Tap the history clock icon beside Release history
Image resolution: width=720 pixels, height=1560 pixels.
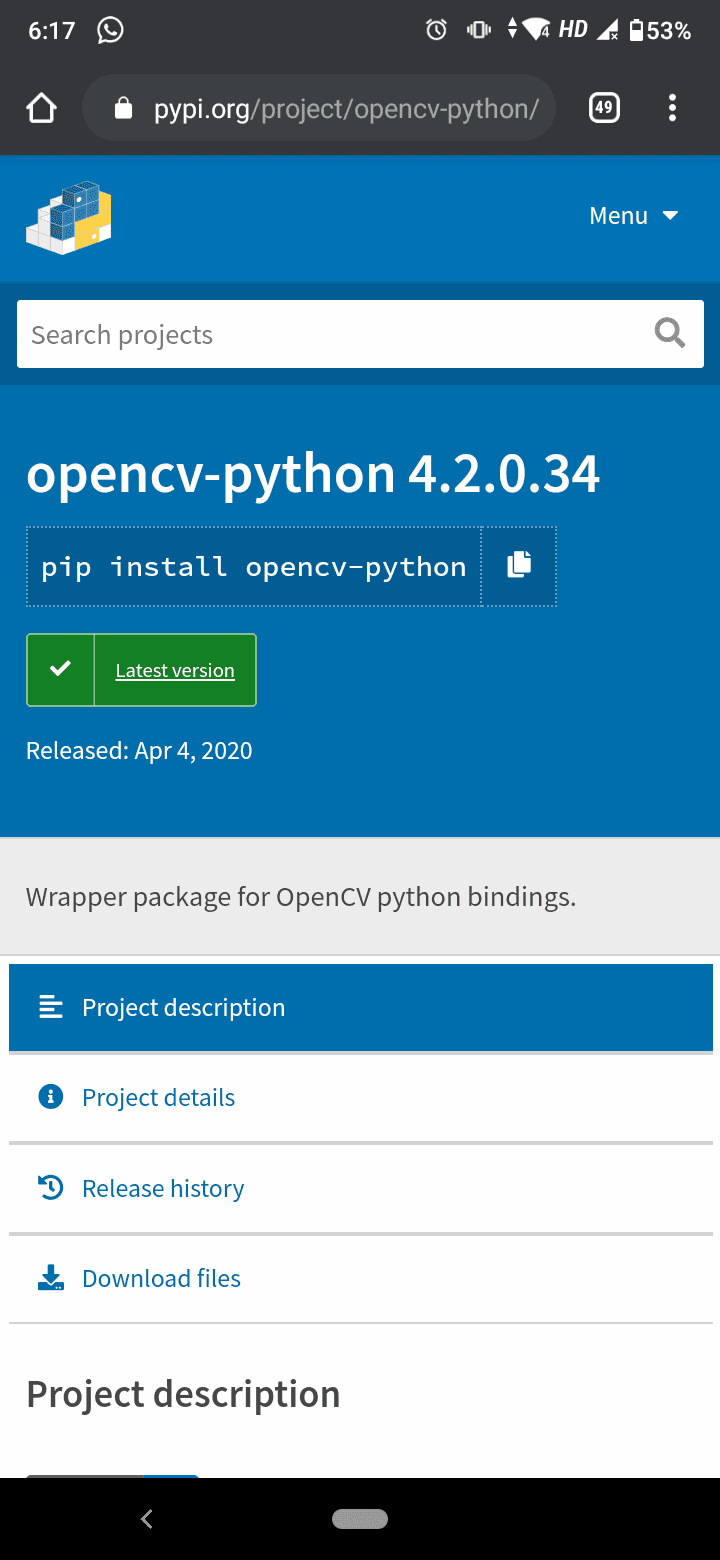click(x=50, y=1187)
